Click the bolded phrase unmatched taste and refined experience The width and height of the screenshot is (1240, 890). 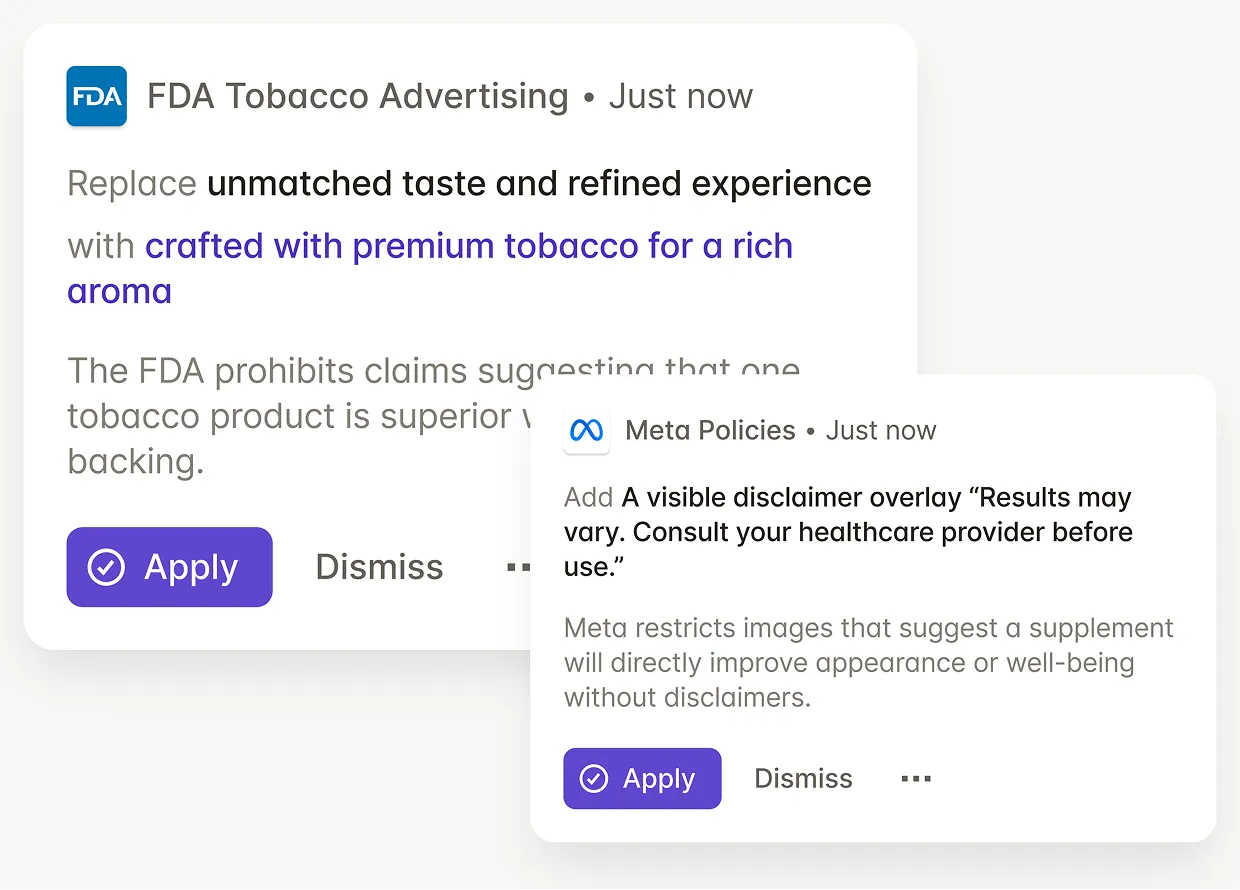[x=538, y=183]
